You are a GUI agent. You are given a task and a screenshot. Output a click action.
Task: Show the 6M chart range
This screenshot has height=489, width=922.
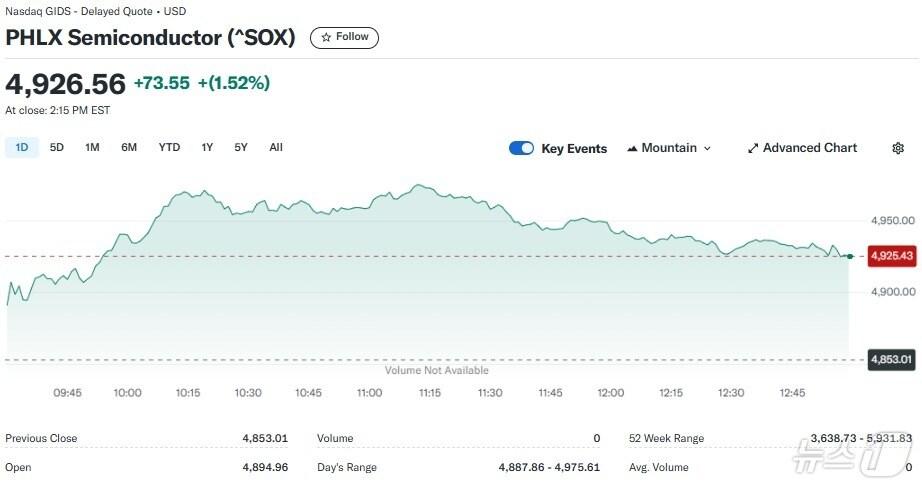click(129, 147)
